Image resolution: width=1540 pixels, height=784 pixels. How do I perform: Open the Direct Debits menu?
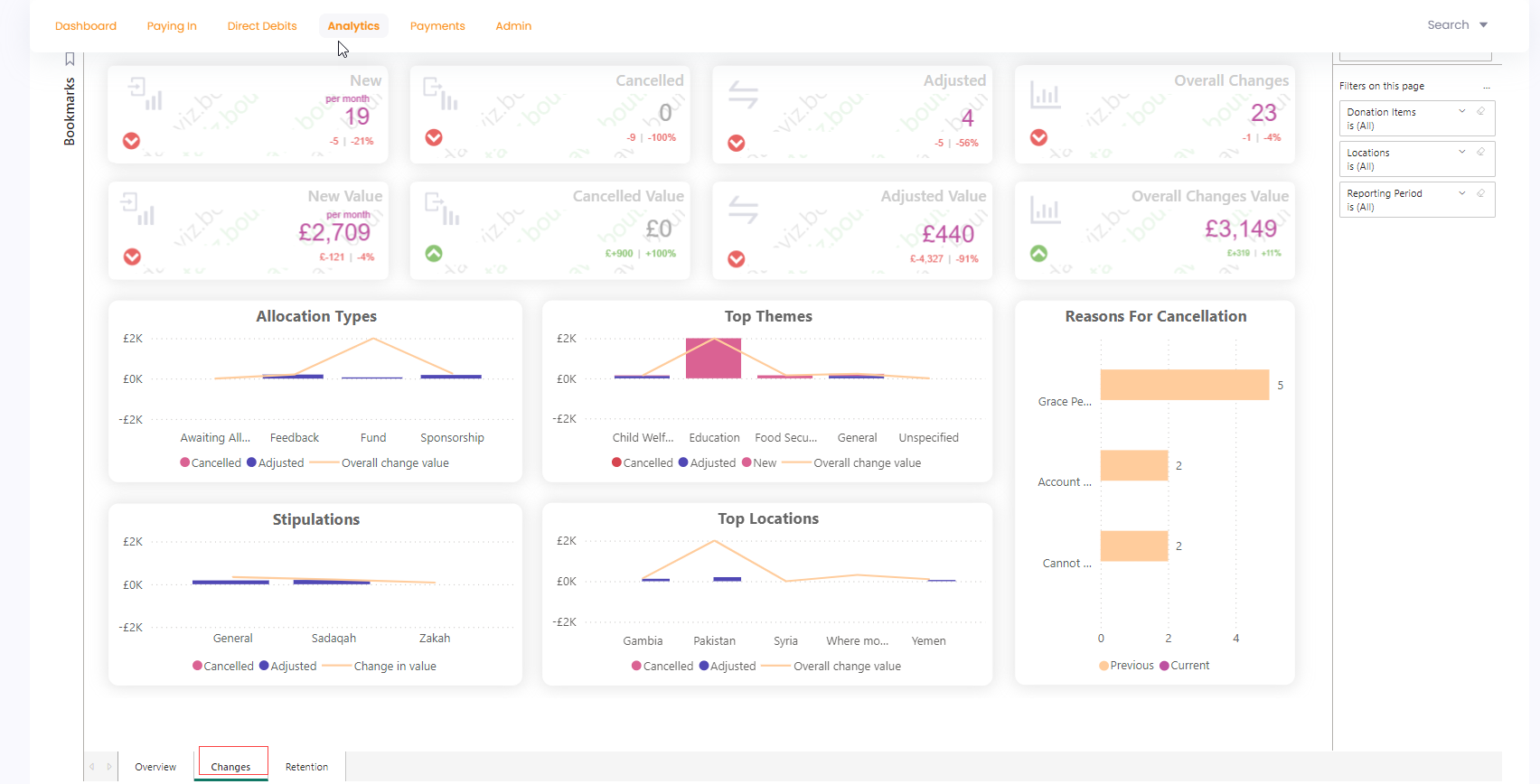[262, 26]
